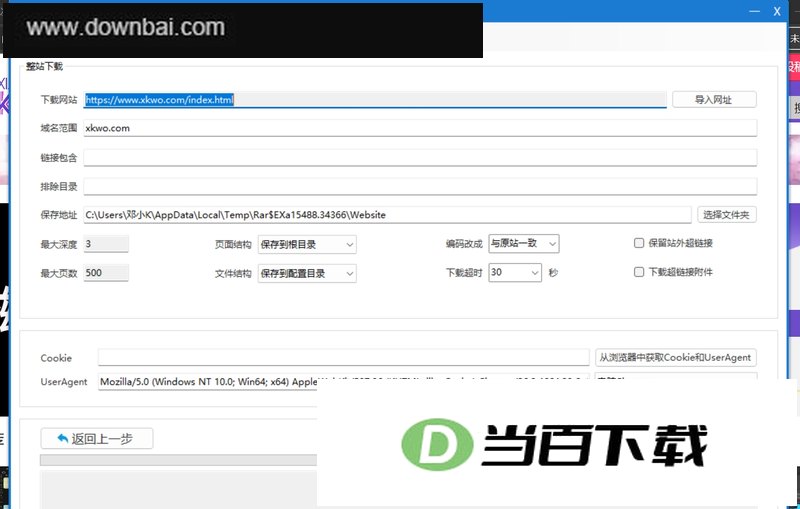
Task: Enable the 保留站外超链接 checkbox
Action: 639,243
